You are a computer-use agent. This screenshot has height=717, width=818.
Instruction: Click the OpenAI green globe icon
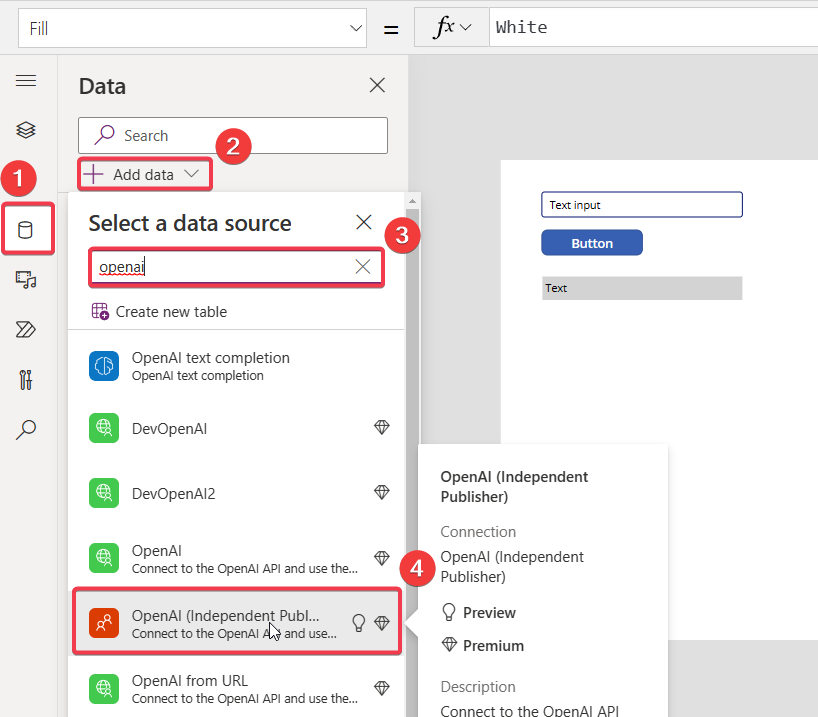(x=104, y=558)
